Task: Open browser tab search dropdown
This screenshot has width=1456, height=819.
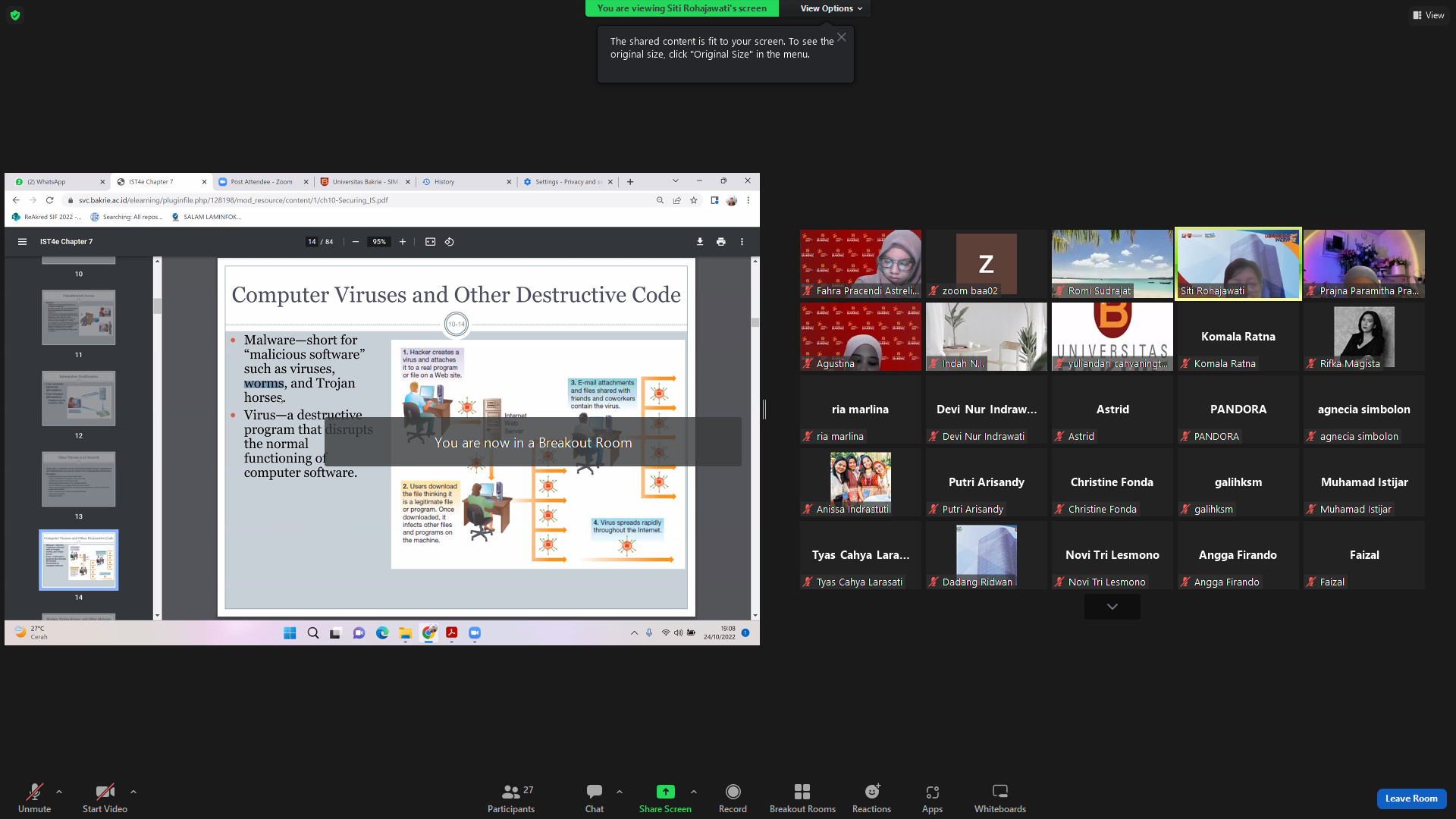Action: (x=676, y=181)
